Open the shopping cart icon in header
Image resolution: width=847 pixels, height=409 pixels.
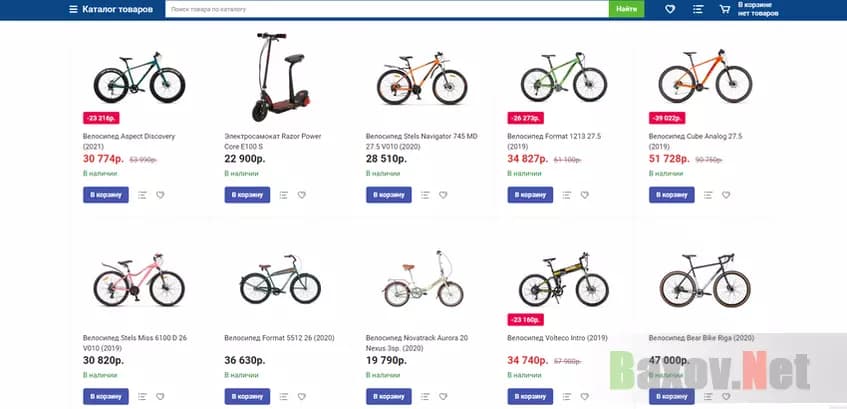[x=724, y=9]
